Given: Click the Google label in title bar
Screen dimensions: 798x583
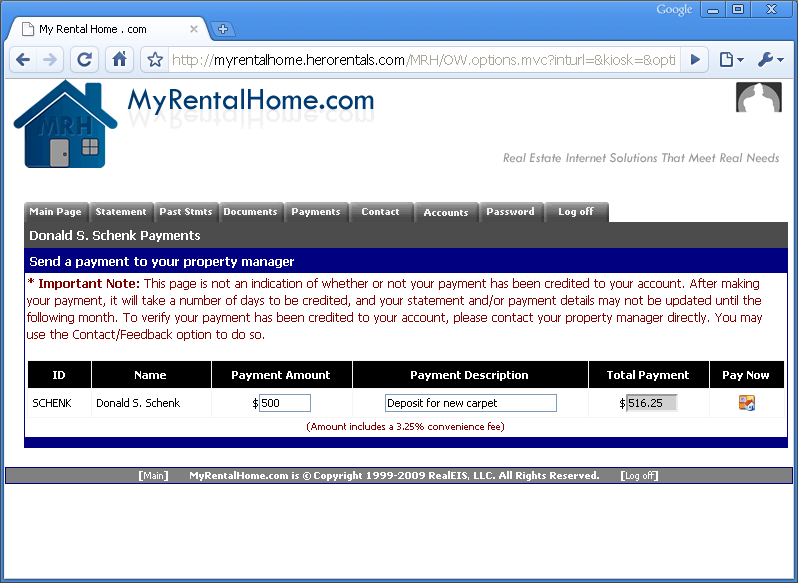Looking at the screenshot, I should coord(674,10).
